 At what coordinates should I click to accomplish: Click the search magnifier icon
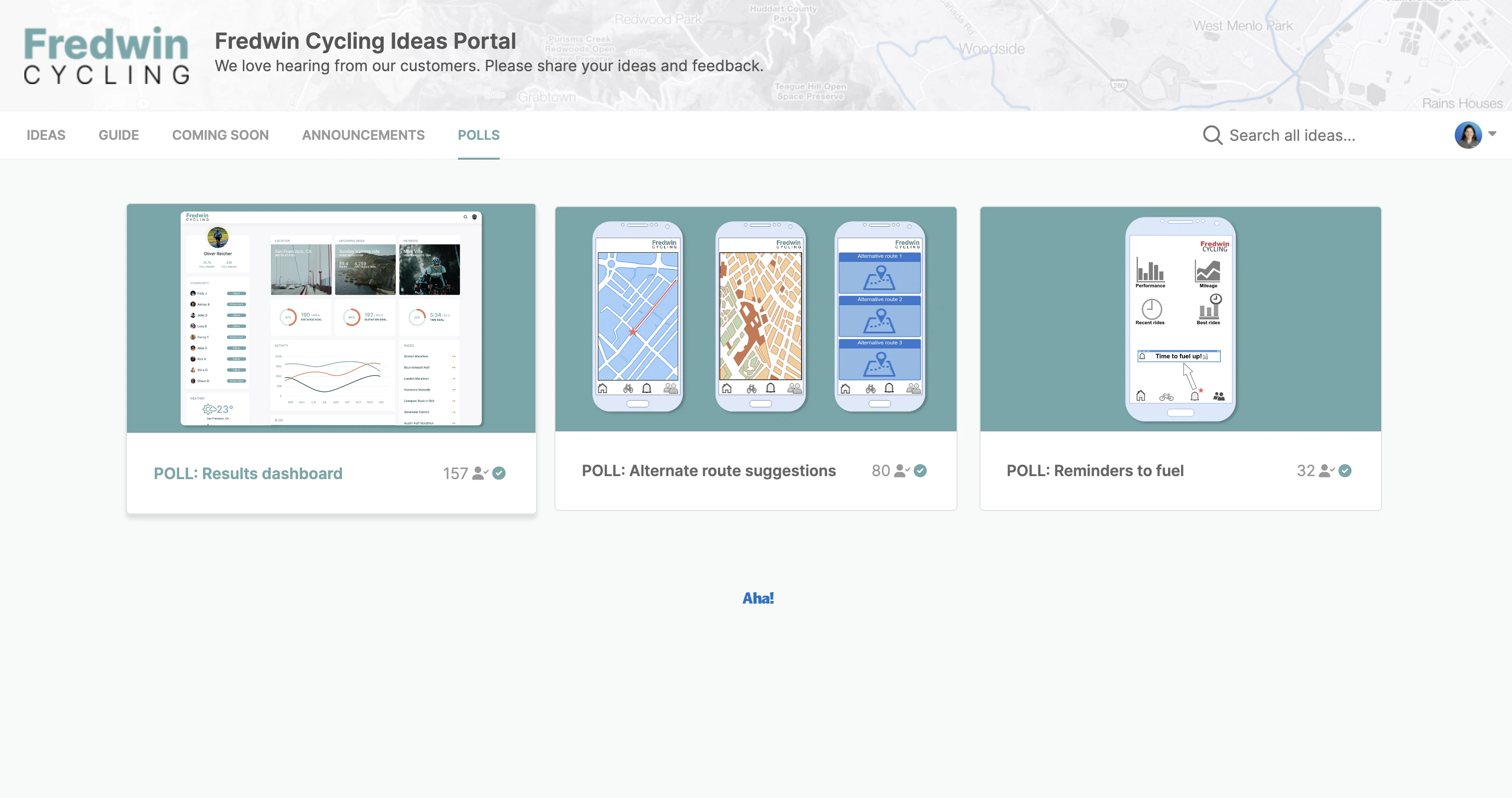(x=1212, y=135)
